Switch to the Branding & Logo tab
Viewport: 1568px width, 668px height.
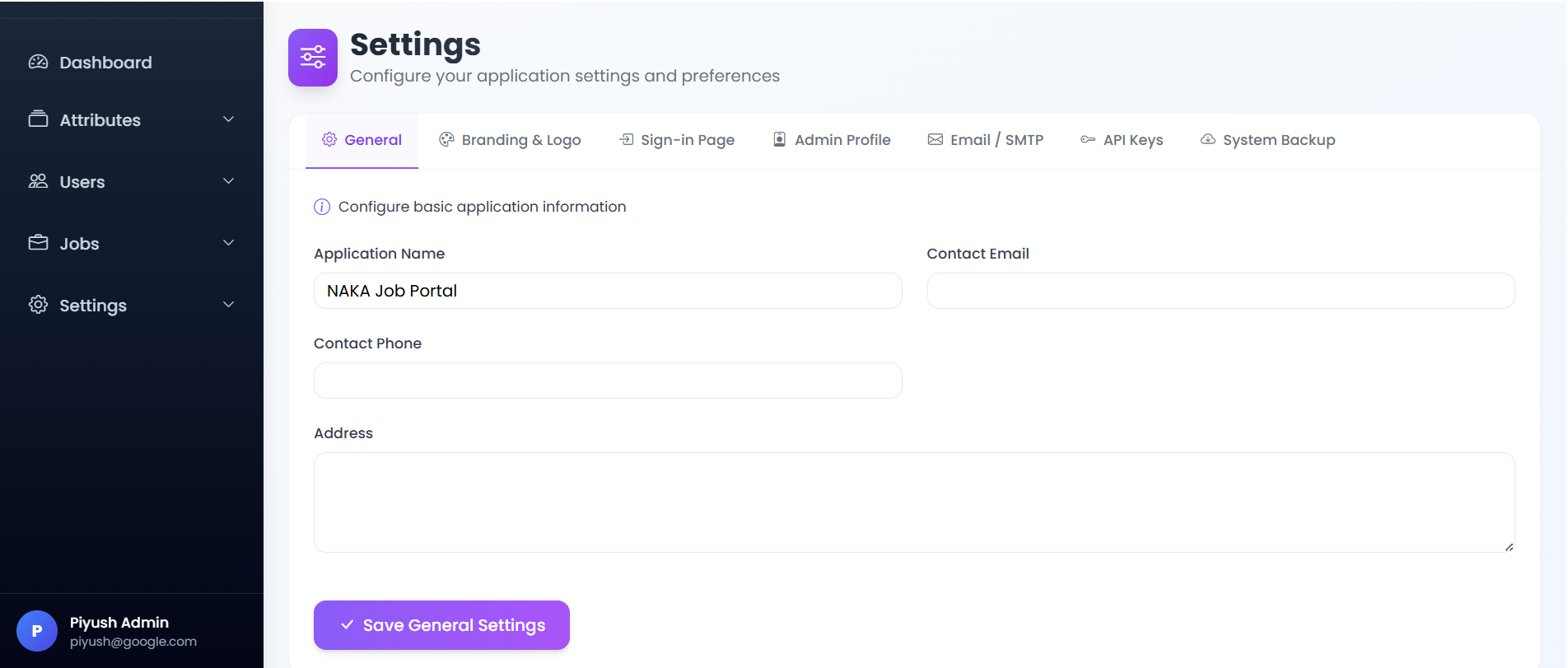(510, 140)
